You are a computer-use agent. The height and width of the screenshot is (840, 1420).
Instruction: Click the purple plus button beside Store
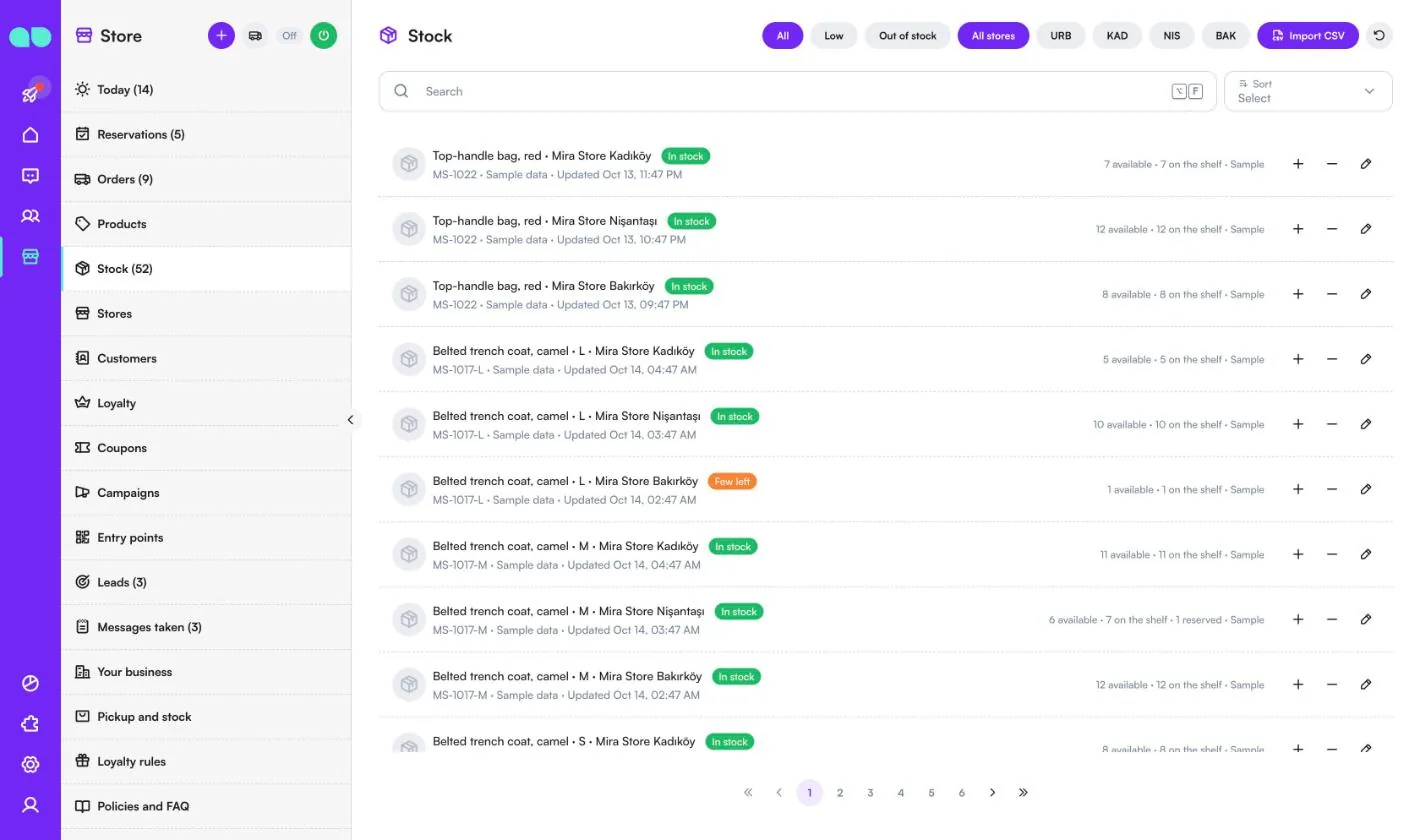coord(221,36)
